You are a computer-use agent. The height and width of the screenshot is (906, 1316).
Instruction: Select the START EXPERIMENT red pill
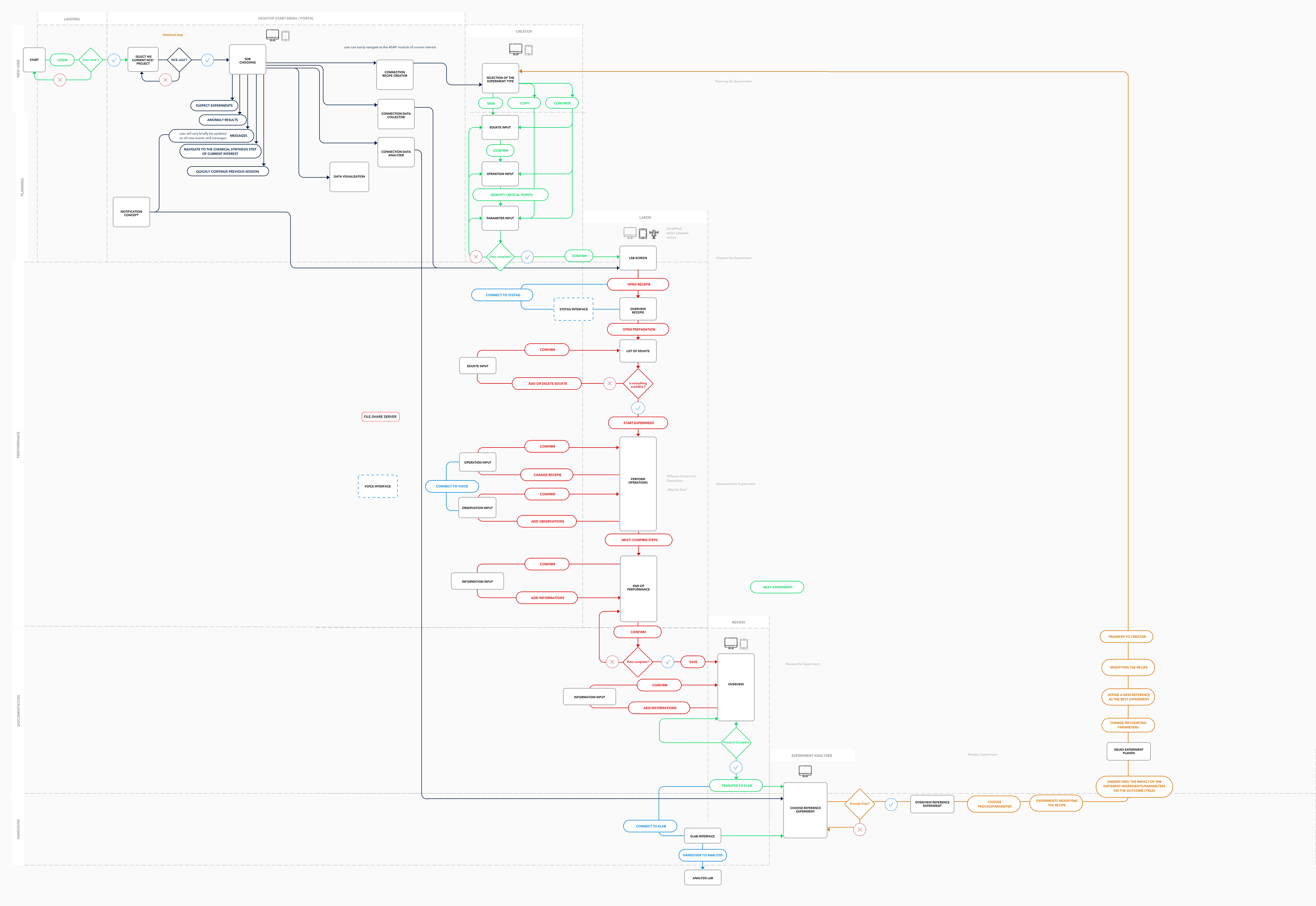click(638, 423)
